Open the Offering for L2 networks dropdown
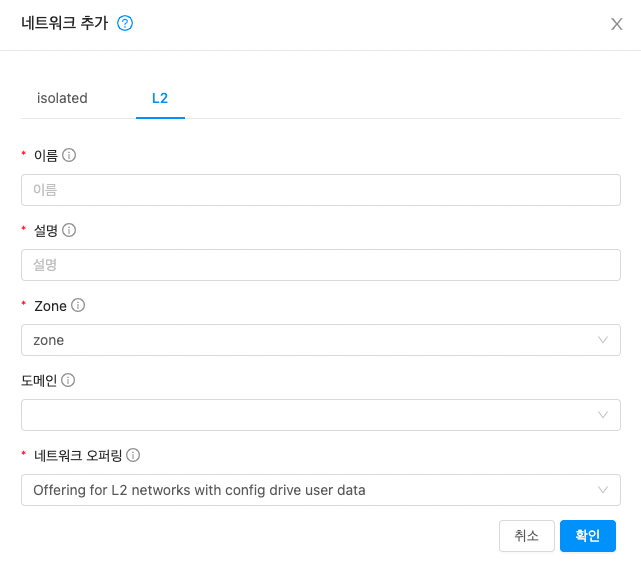Image resolution: width=641 pixels, height=581 pixels. point(321,490)
